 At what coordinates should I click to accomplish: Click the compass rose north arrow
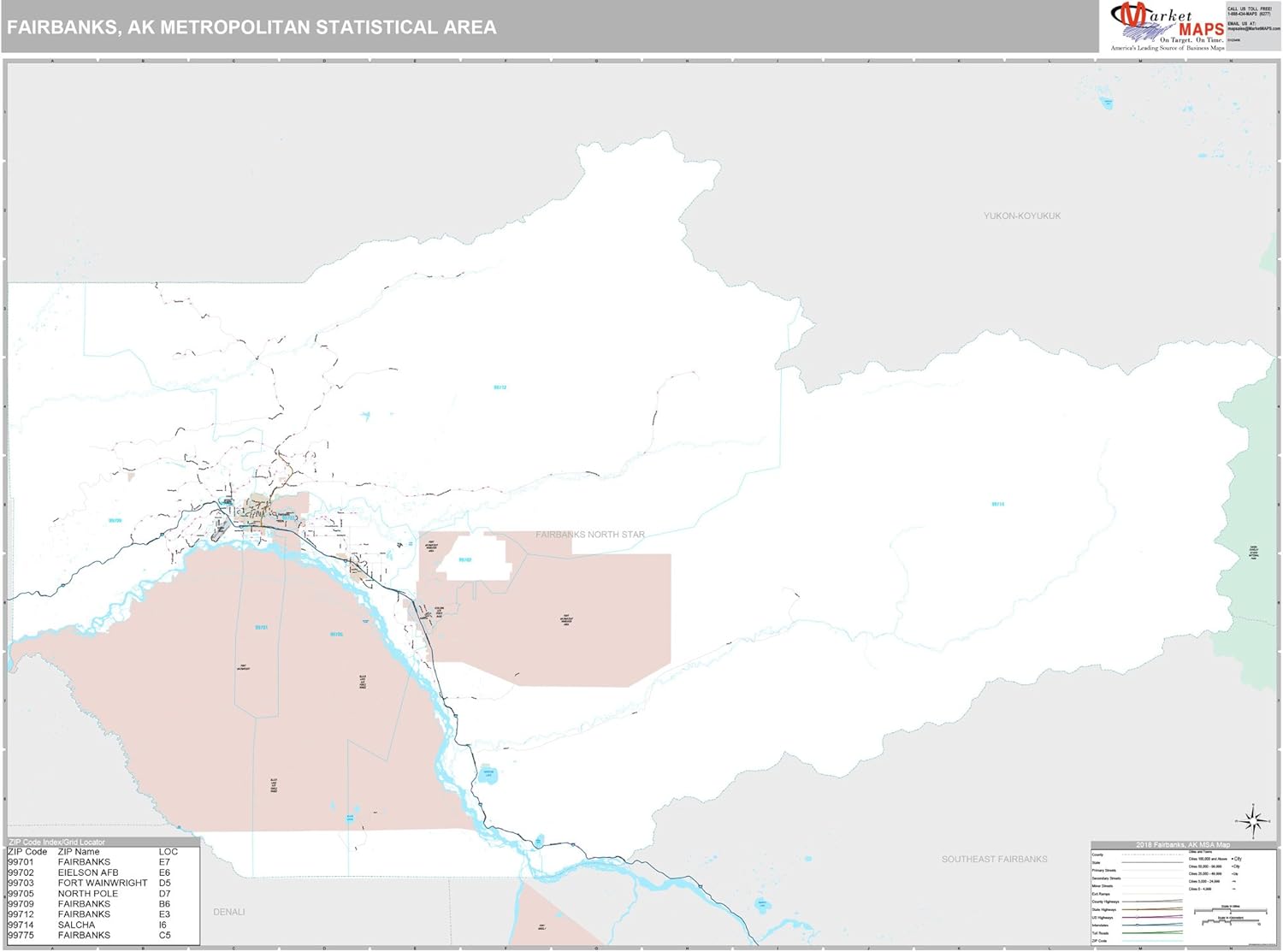pos(1254,821)
